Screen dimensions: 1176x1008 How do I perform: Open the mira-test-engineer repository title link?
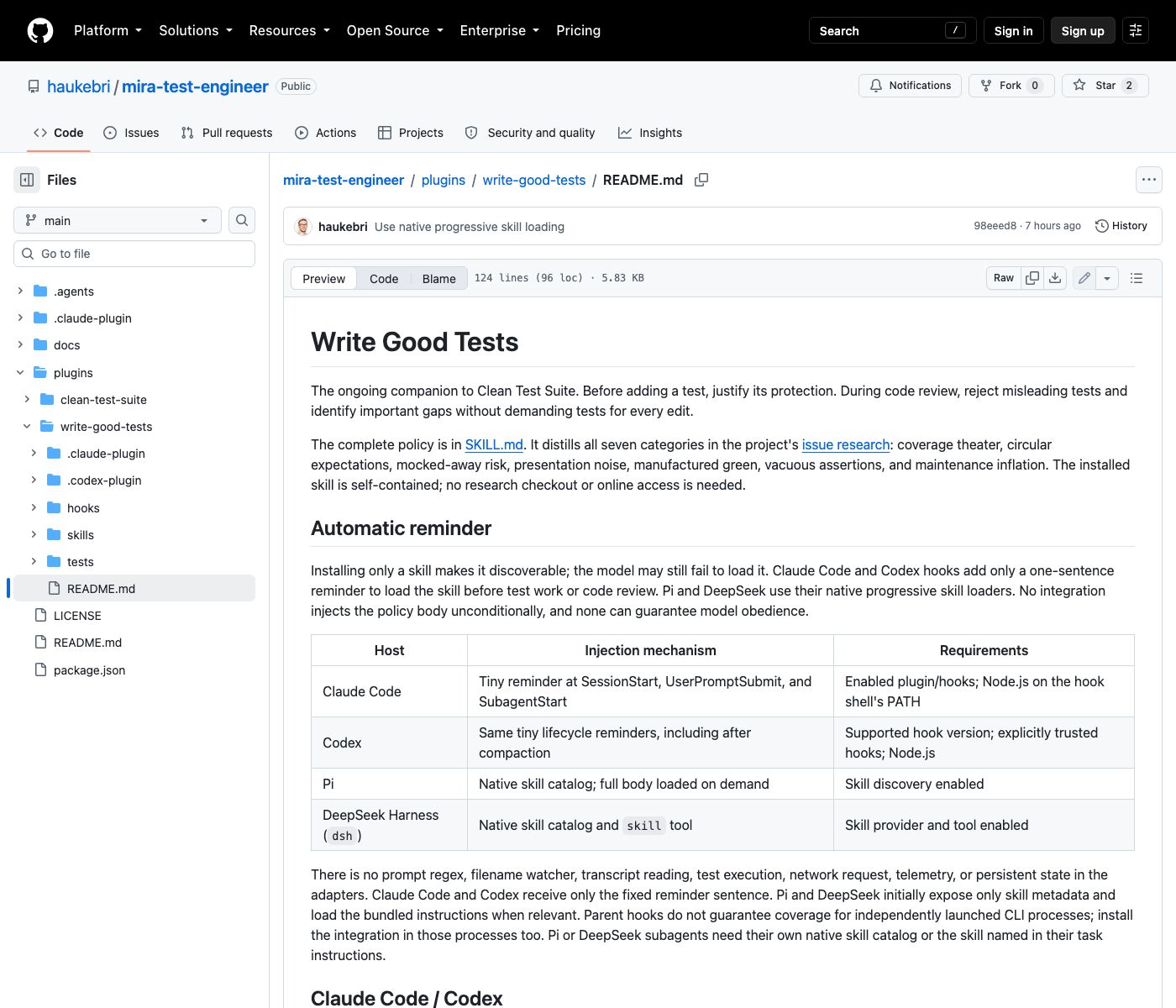click(195, 87)
